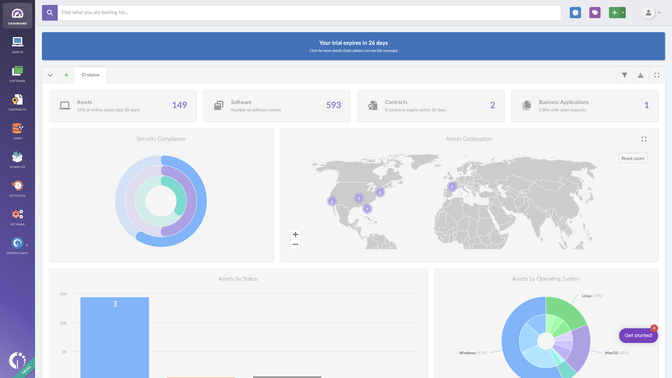Zoom out the map with minus button
Image resolution: width=672 pixels, height=378 pixels.
pyautogui.click(x=295, y=244)
